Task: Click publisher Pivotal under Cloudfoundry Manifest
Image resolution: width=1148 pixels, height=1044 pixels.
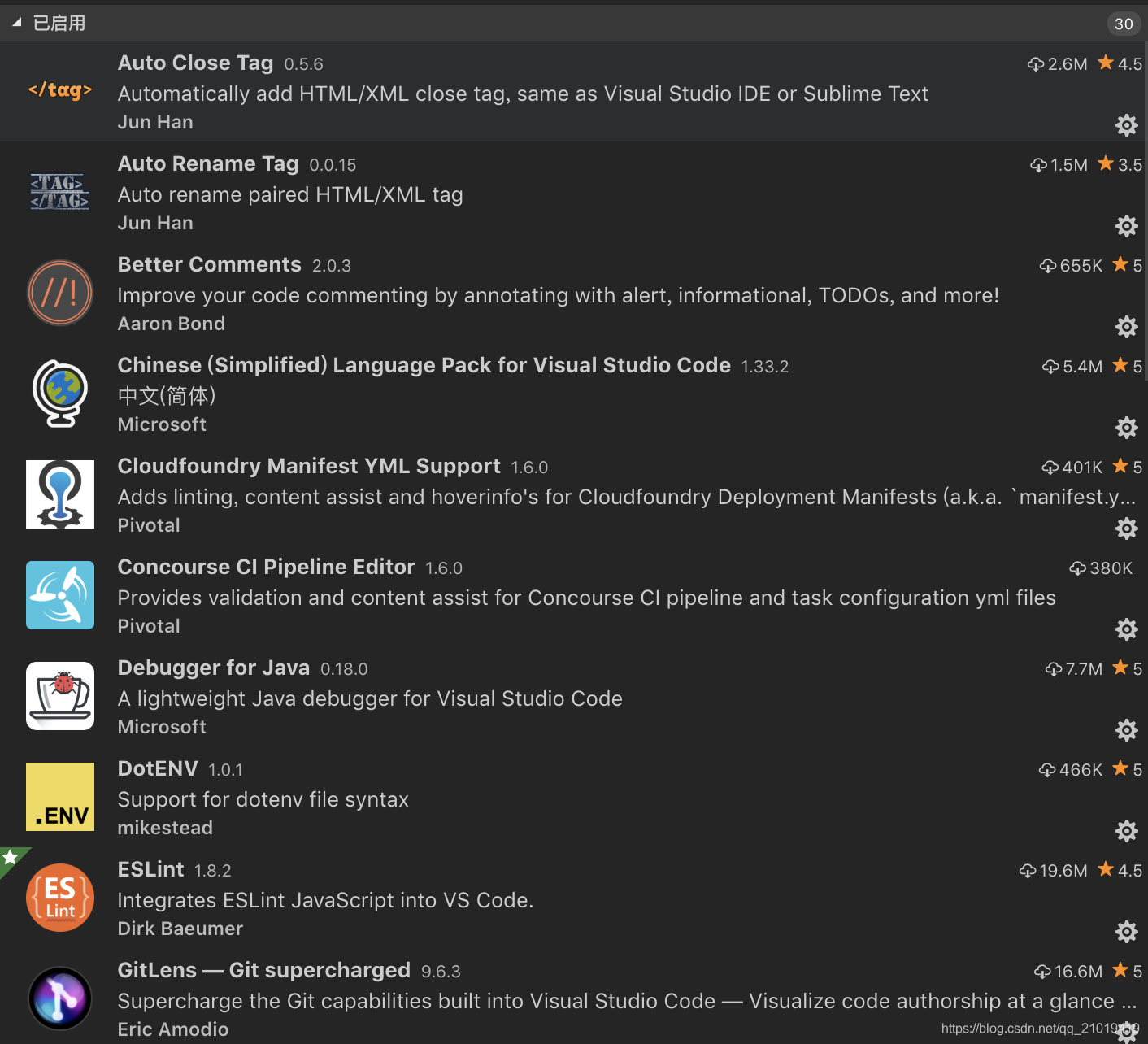Action: (x=149, y=525)
